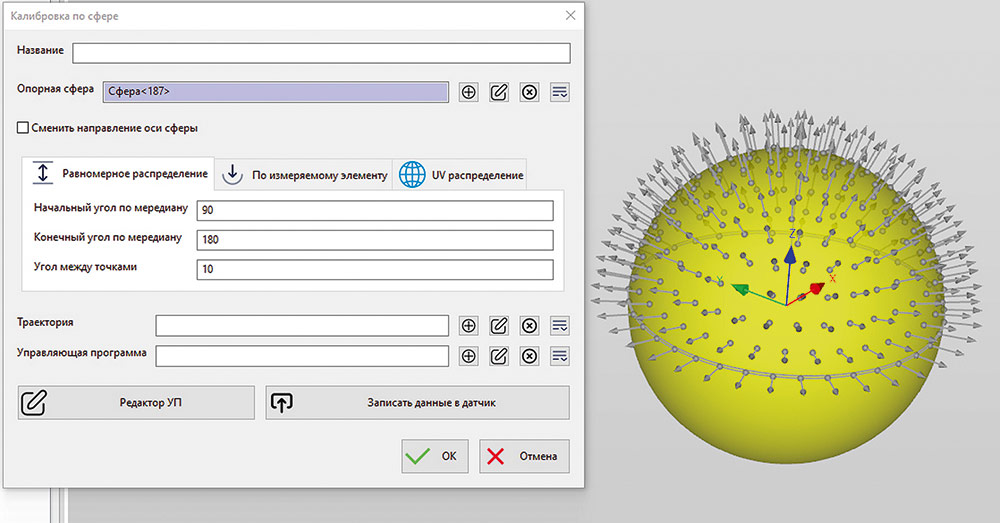Edit the Траектория entry
The image size is (1000, 523).
click(x=499, y=326)
